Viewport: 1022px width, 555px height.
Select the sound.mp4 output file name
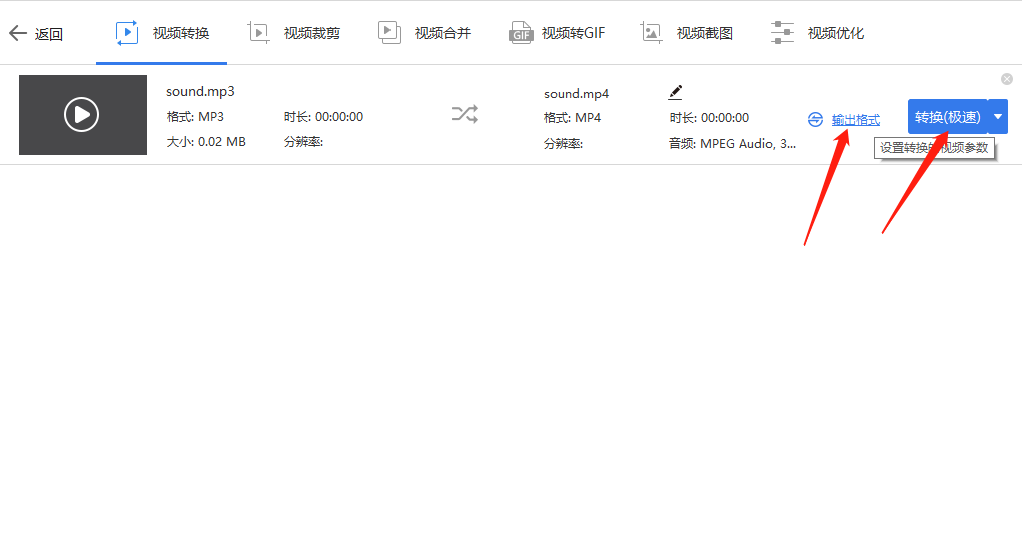coord(576,94)
